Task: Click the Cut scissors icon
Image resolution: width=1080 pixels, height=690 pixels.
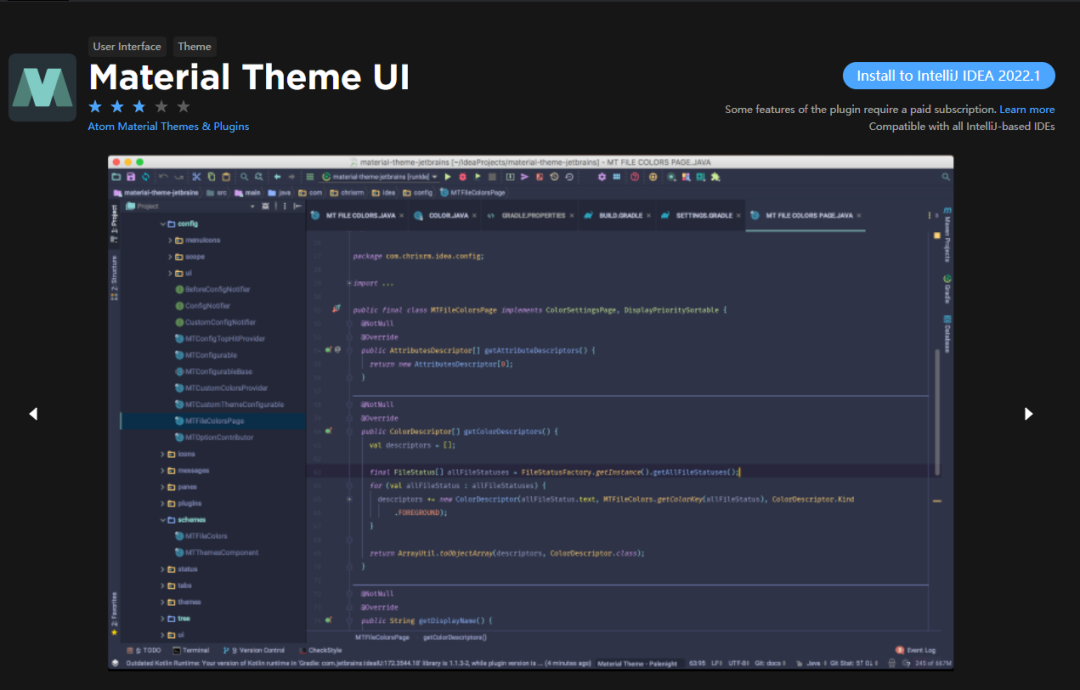Action: (196, 177)
